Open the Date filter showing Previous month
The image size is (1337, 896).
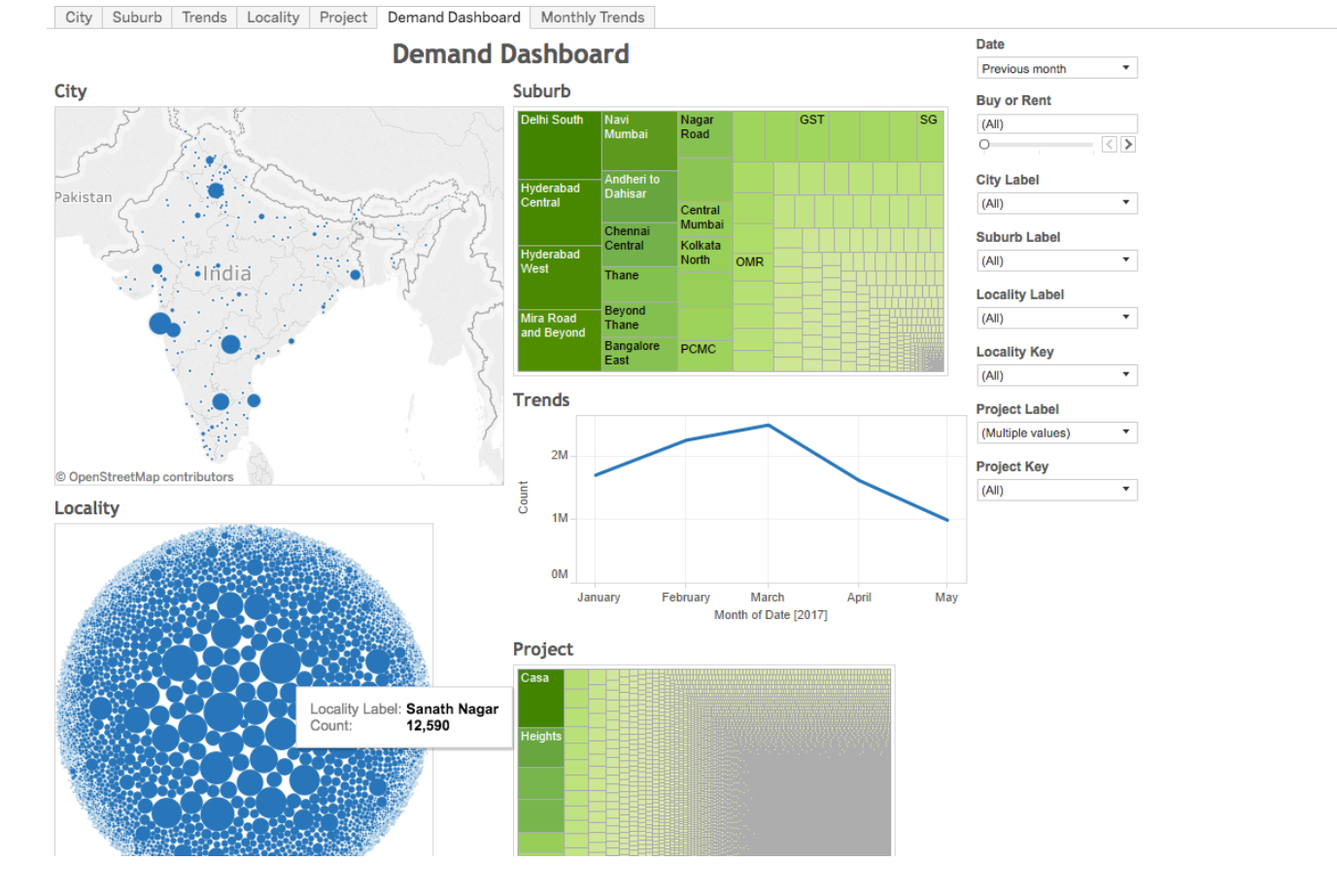[1056, 68]
